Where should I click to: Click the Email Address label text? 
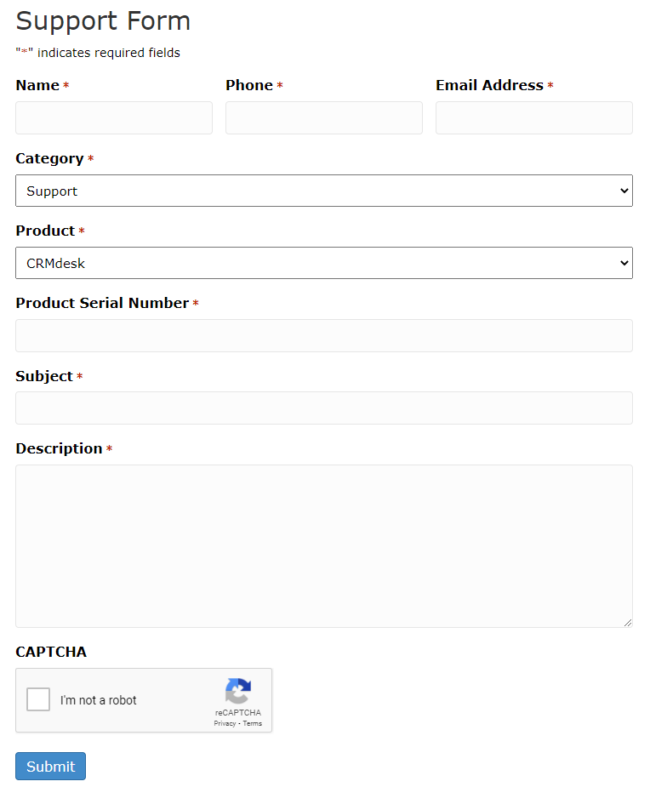click(489, 85)
